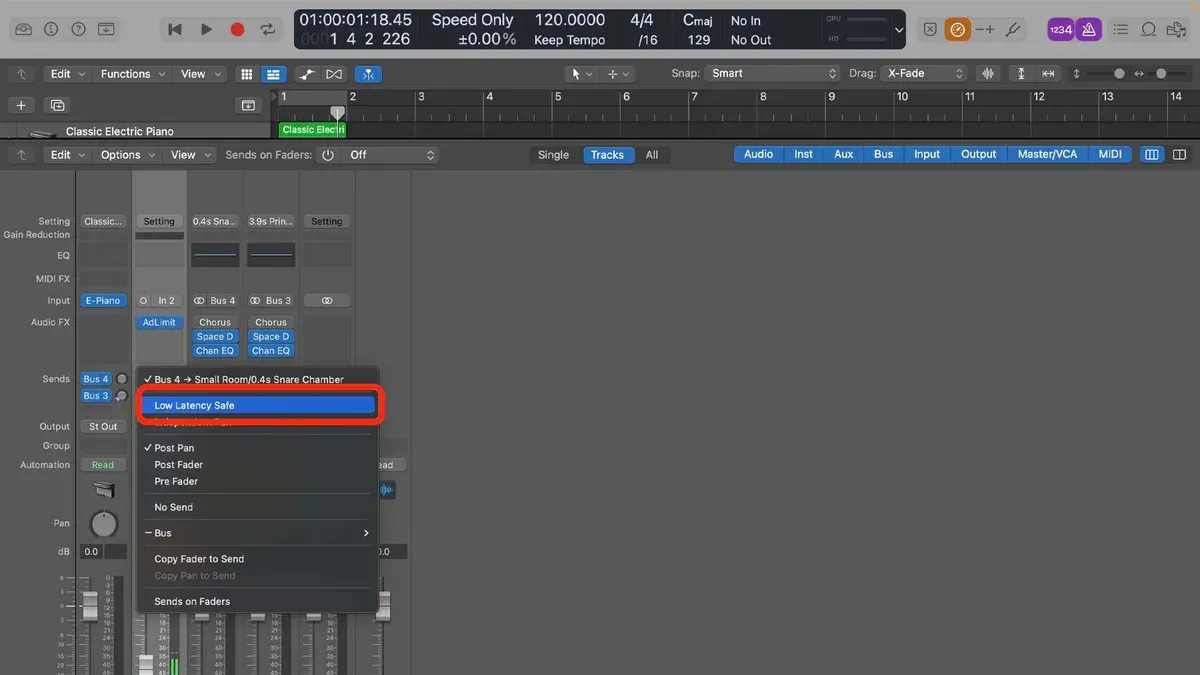Show automation with the automation curve icon
1200x675 pixels.
(x=308, y=74)
